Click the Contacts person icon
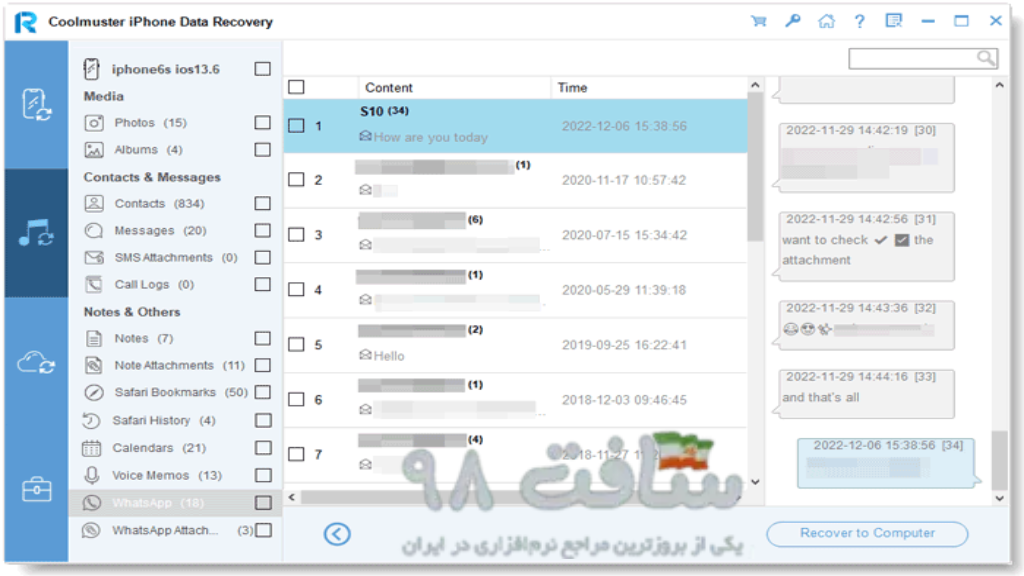This screenshot has height=576, width=1024. [94, 203]
